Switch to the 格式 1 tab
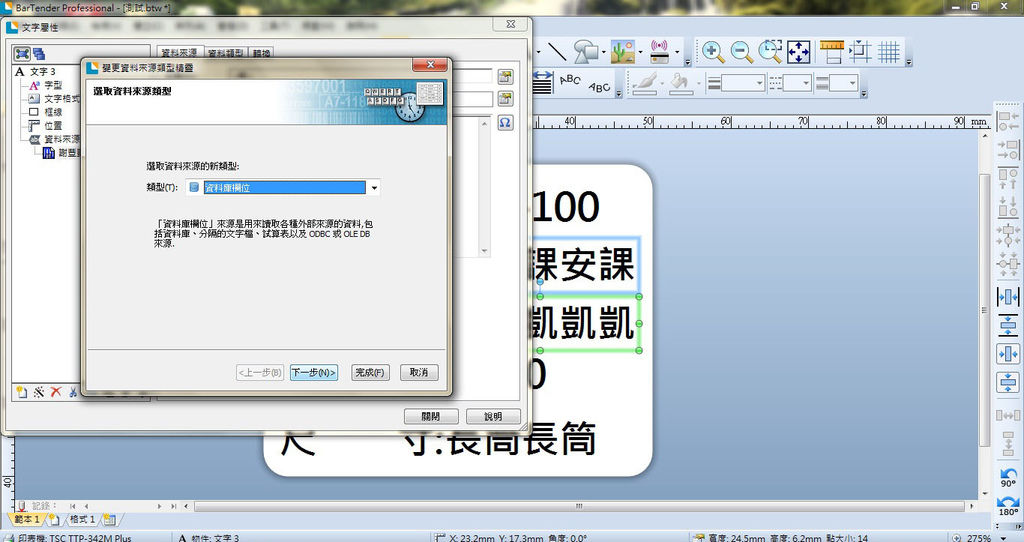The width and height of the screenshot is (1024, 542). tap(82, 520)
